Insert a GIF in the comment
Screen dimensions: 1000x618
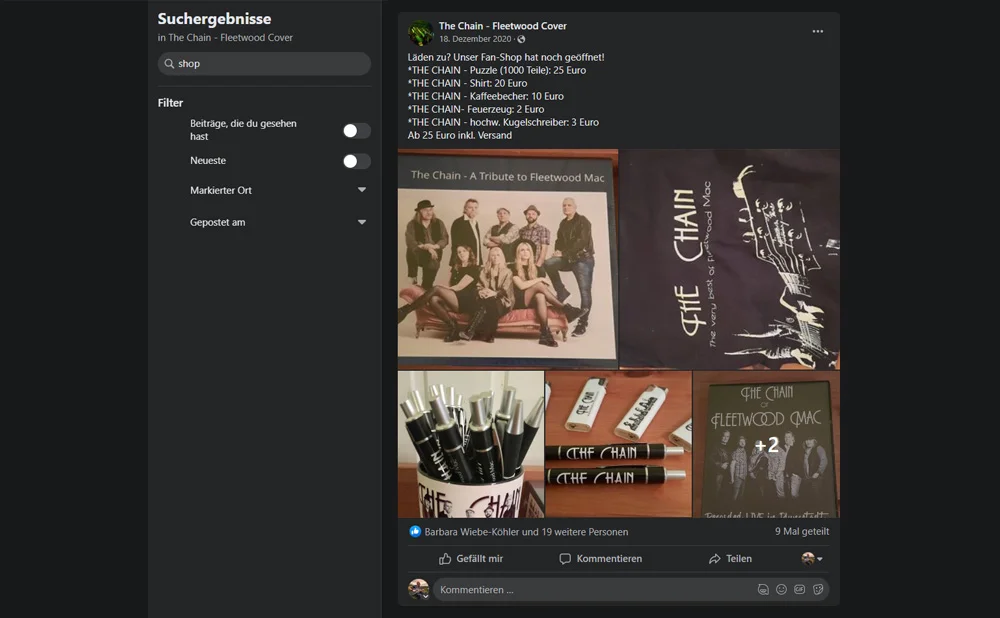coord(799,589)
